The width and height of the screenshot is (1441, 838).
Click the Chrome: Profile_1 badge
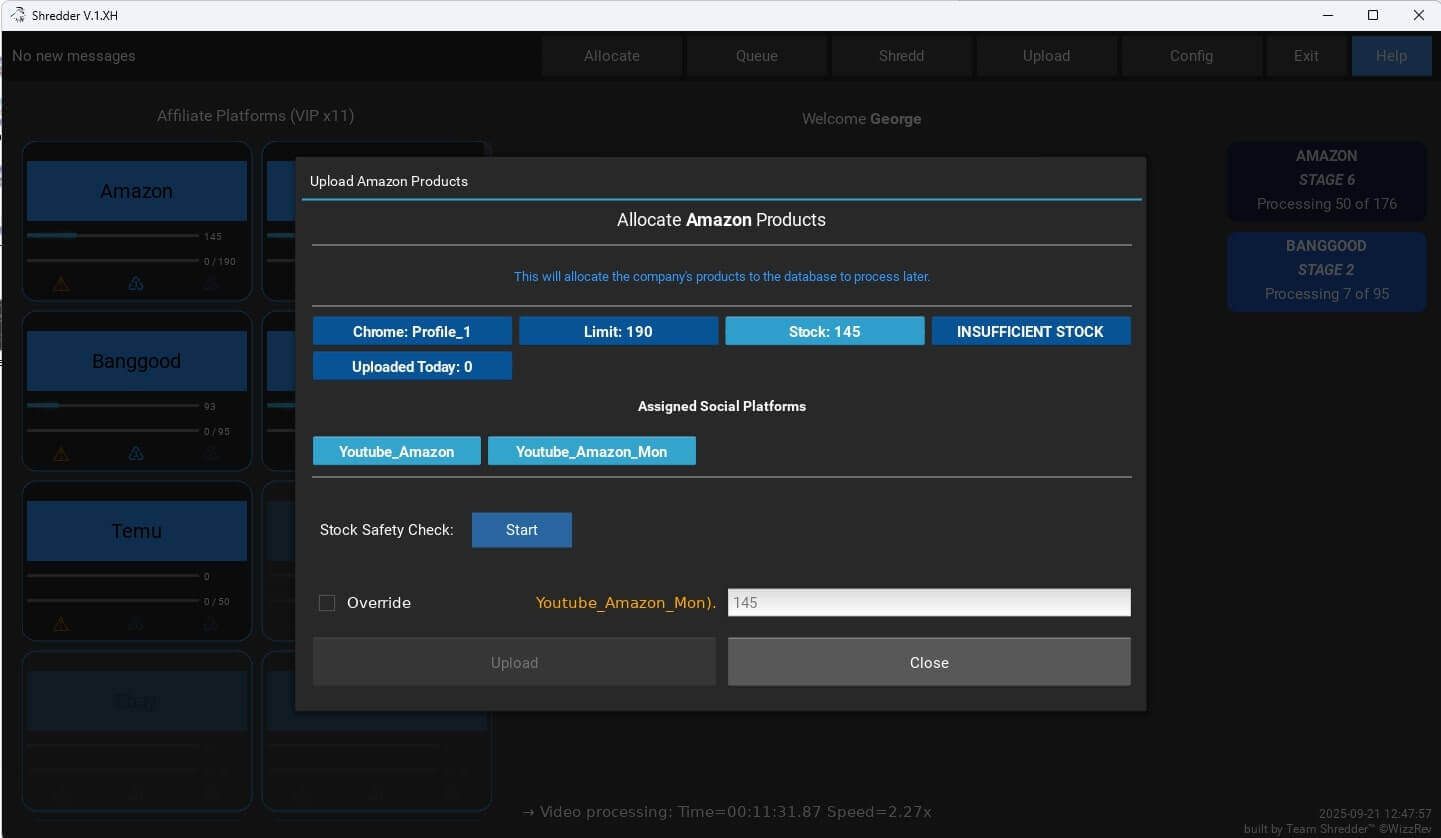click(x=412, y=331)
